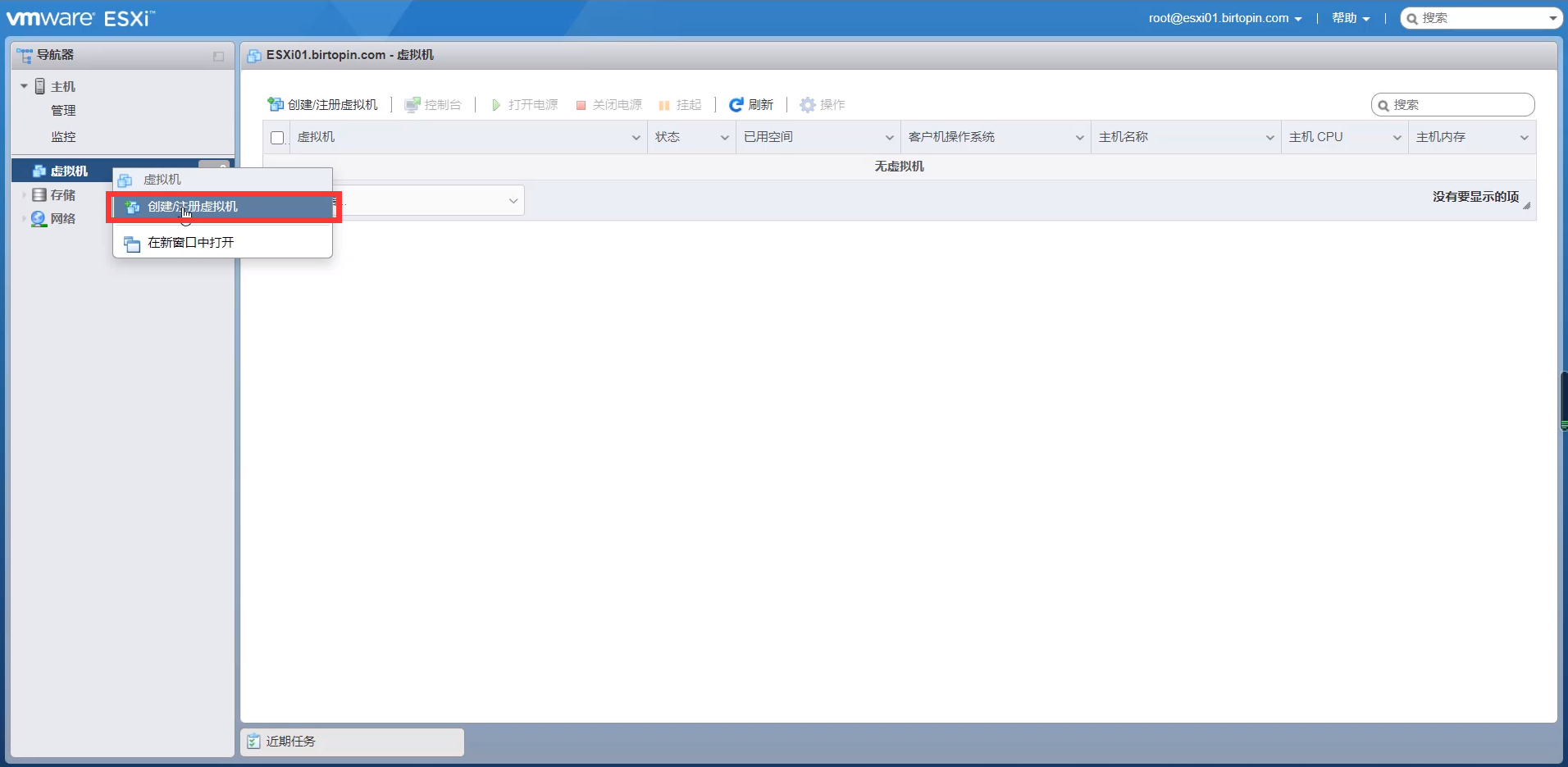Screen dimensions: 1568x767
Task: Click the 创建/注册虚拟机 toolbar button
Action: tap(323, 104)
